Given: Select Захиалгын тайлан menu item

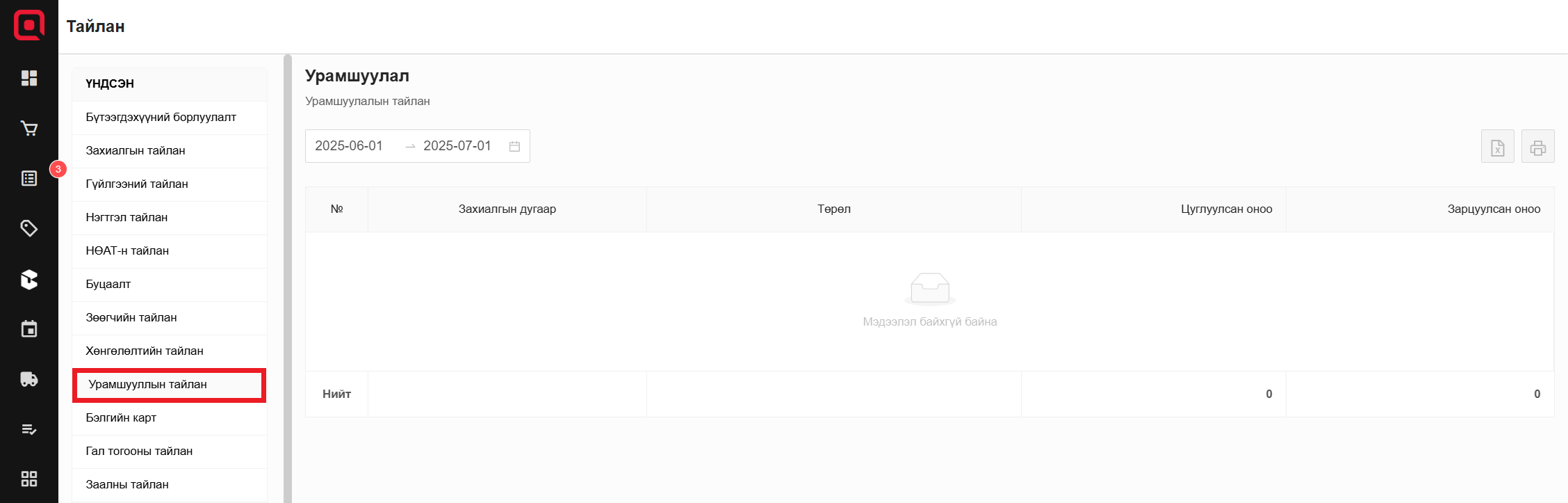Looking at the screenshot, I should point(136,151).
